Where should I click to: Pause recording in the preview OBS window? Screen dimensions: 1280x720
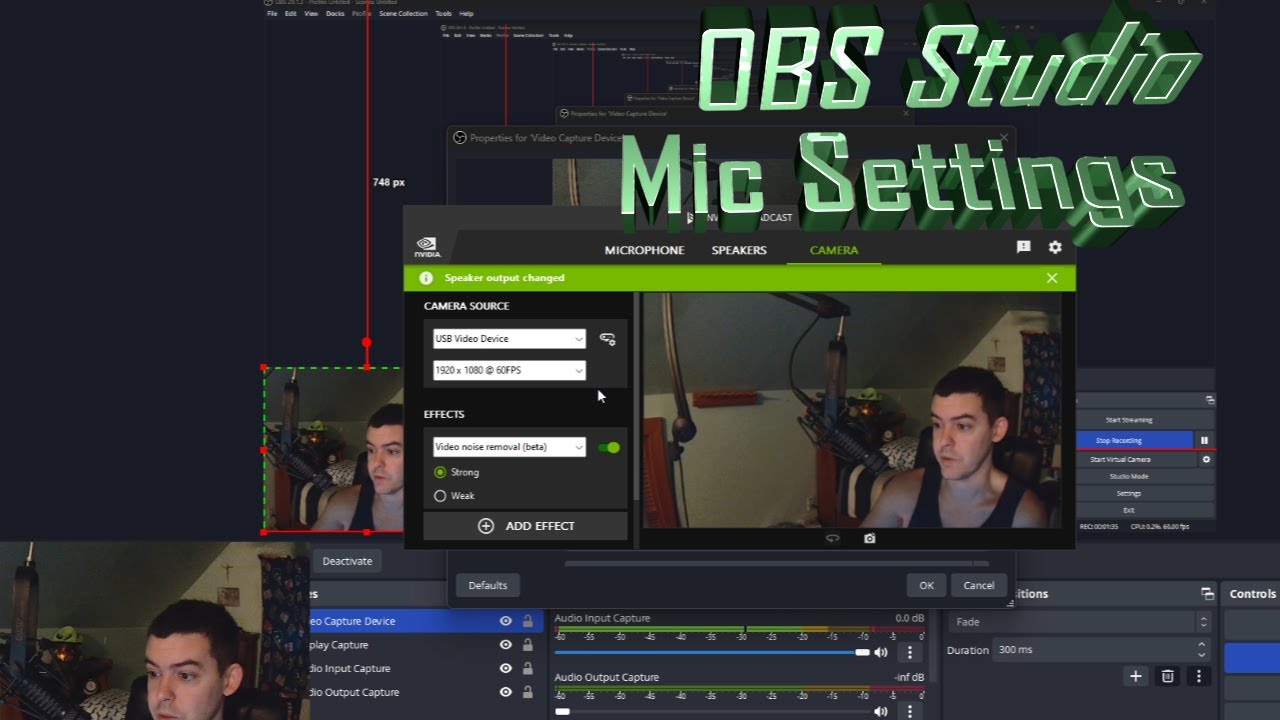(x=1205, y=440)
